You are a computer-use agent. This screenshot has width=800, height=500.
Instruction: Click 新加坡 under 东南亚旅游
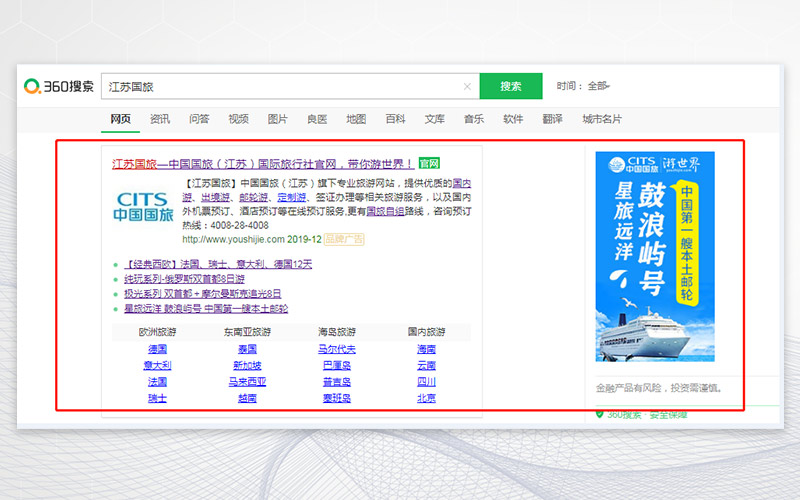(247, 365)
